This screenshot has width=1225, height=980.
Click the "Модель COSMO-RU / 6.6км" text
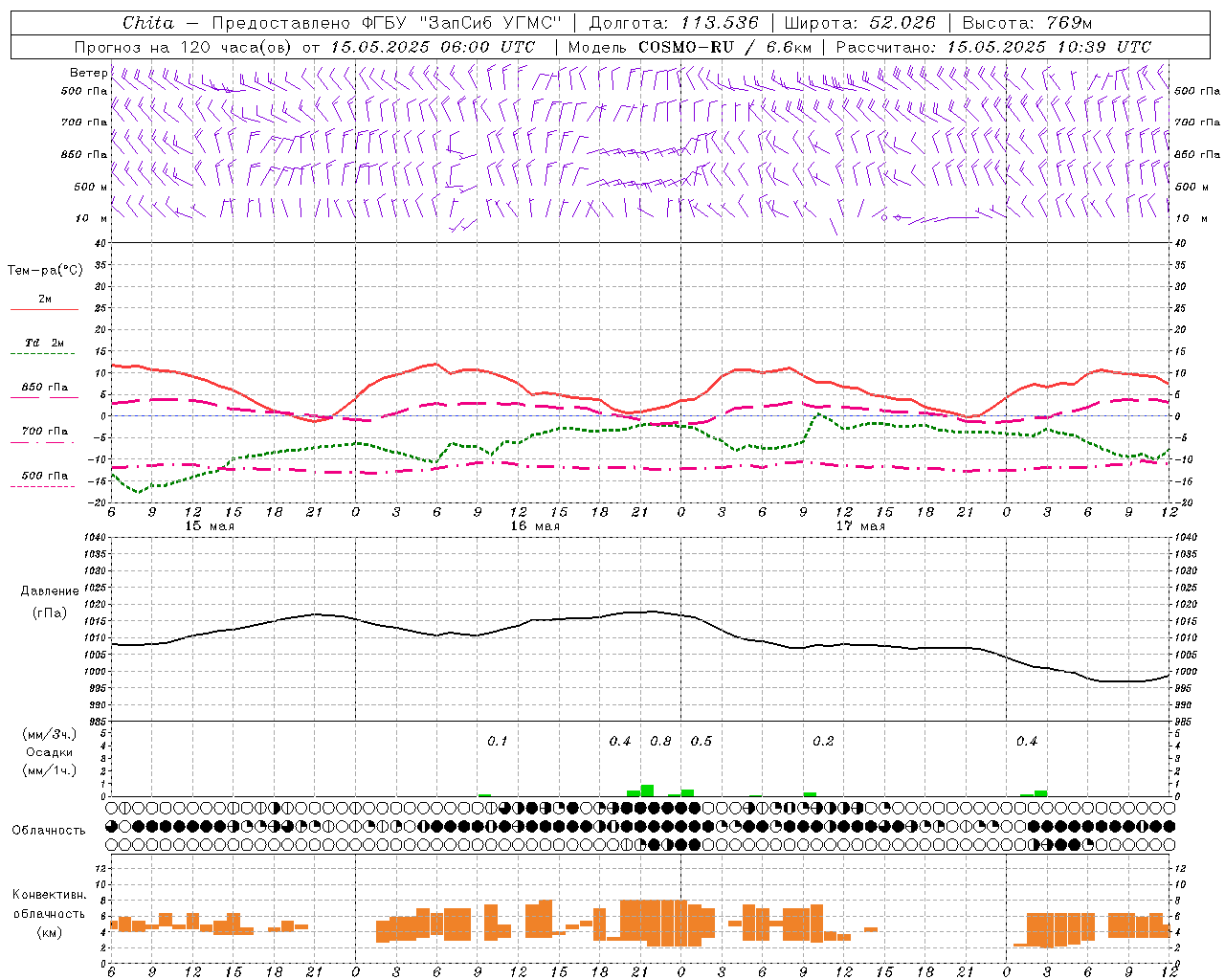(x=690, y=47)
